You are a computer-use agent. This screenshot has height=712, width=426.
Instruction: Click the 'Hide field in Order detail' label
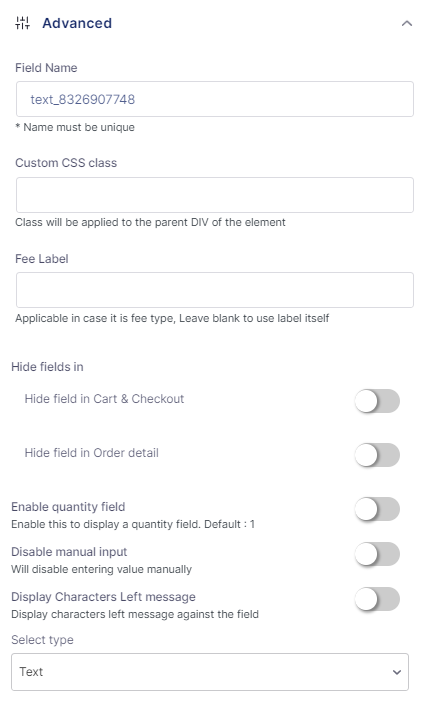[92, 453]
